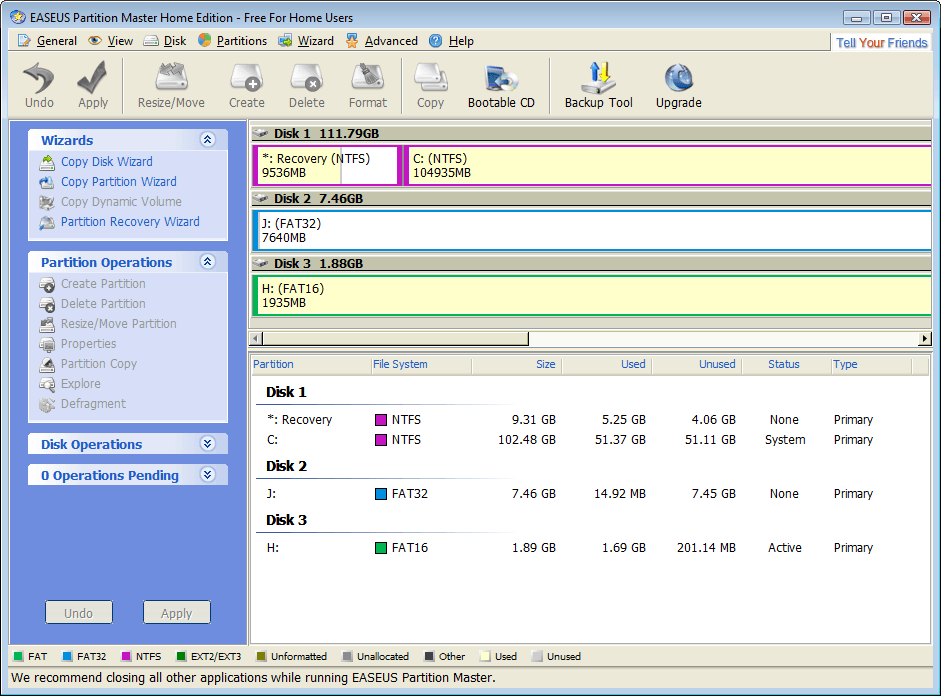Click the green FAT16 swatch in H: row
The height and width of the screenshot is (696, 941).
pos(380,548)
